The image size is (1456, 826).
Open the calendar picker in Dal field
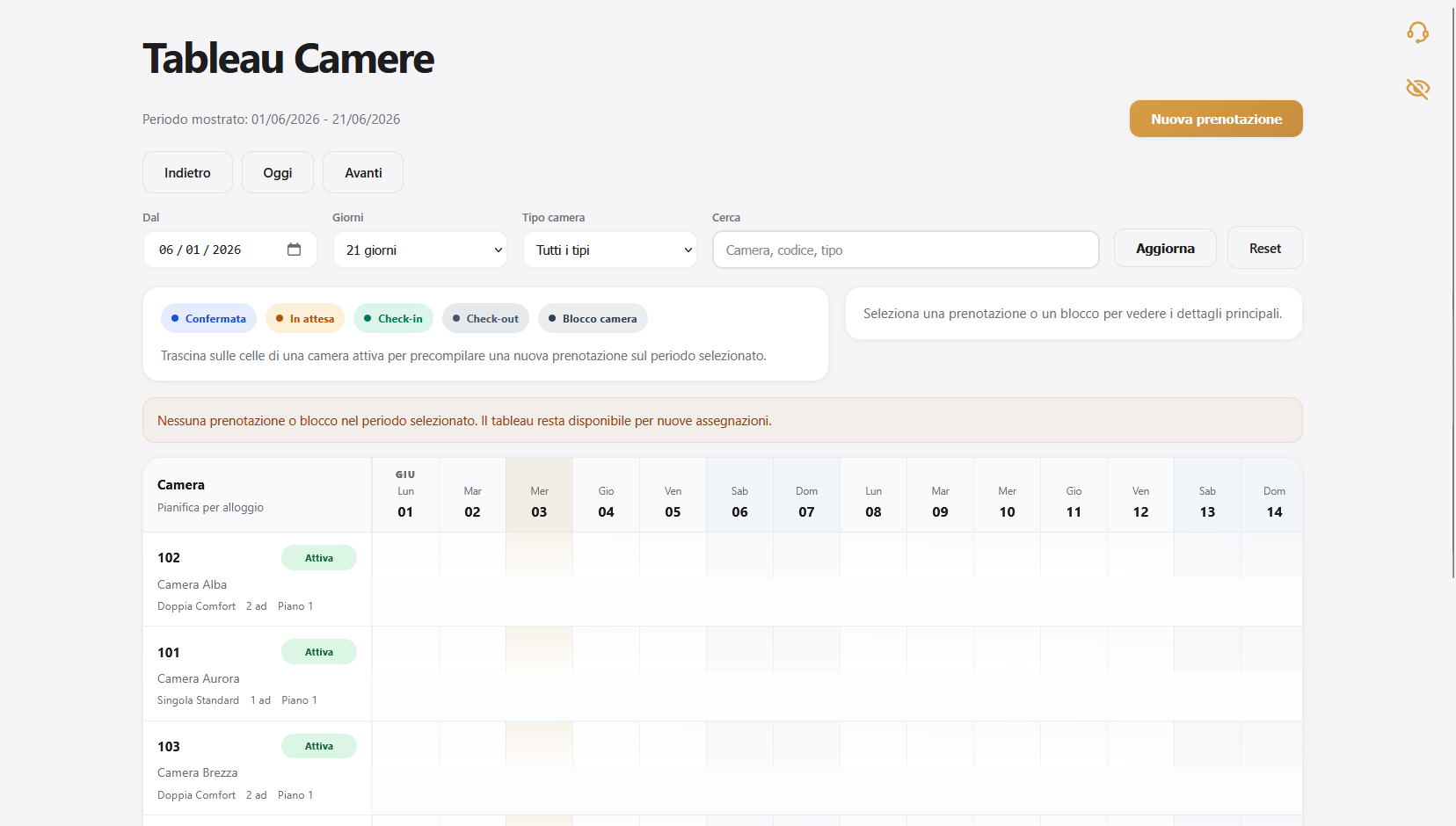[294, 250]
